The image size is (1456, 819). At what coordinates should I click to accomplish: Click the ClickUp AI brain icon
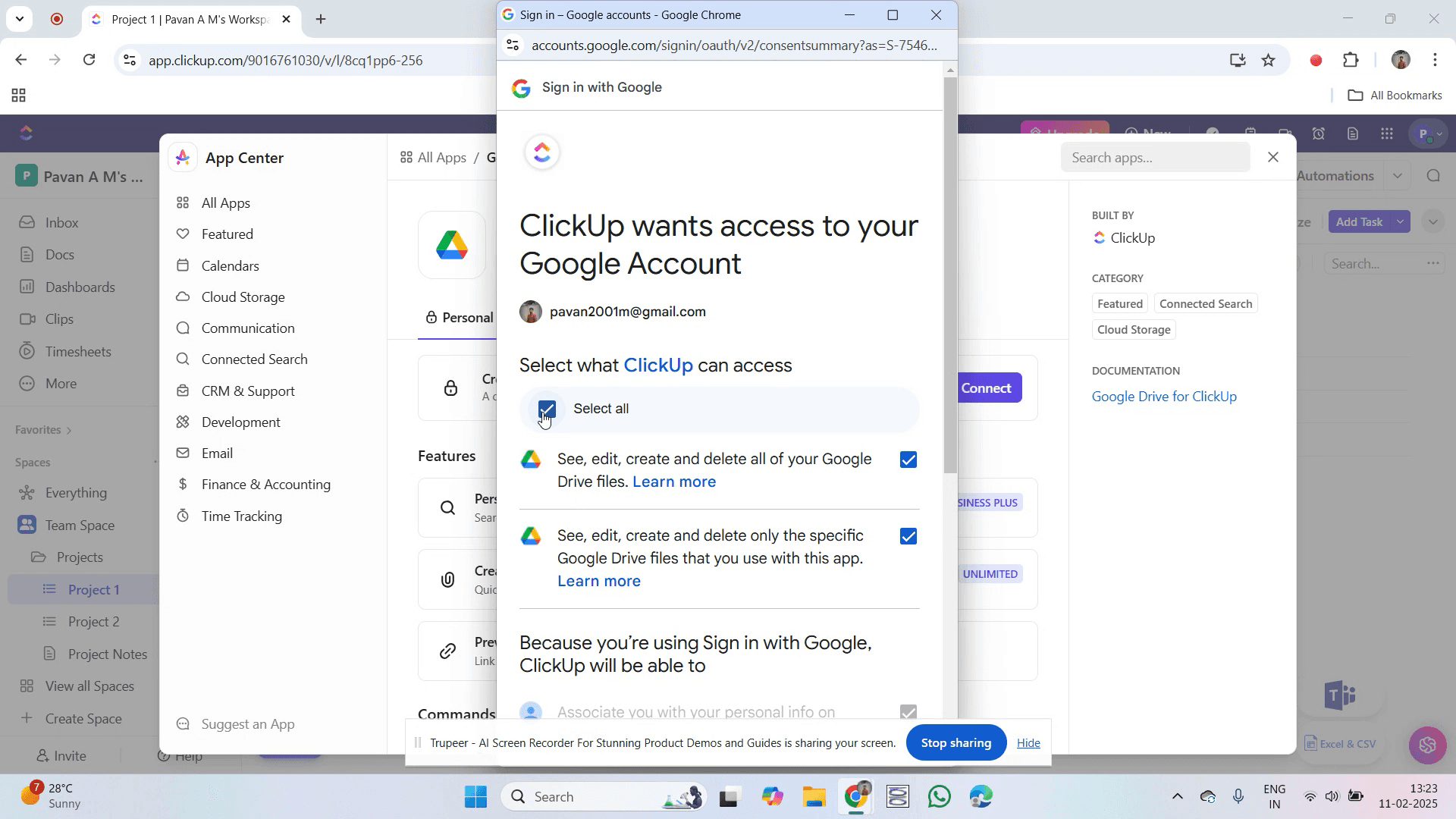(1427, 745)
